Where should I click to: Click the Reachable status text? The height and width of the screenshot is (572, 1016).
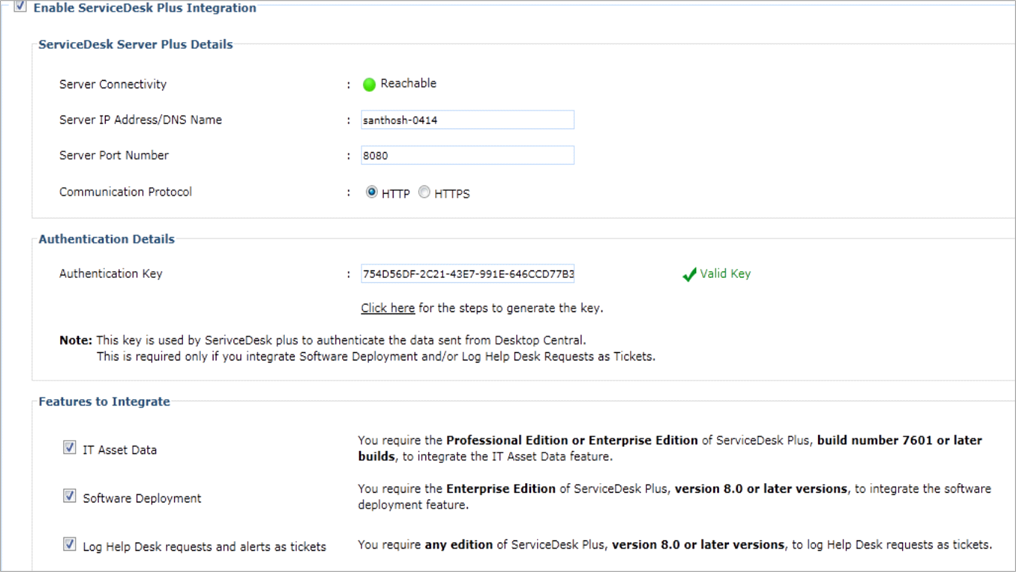pos(408,84)
